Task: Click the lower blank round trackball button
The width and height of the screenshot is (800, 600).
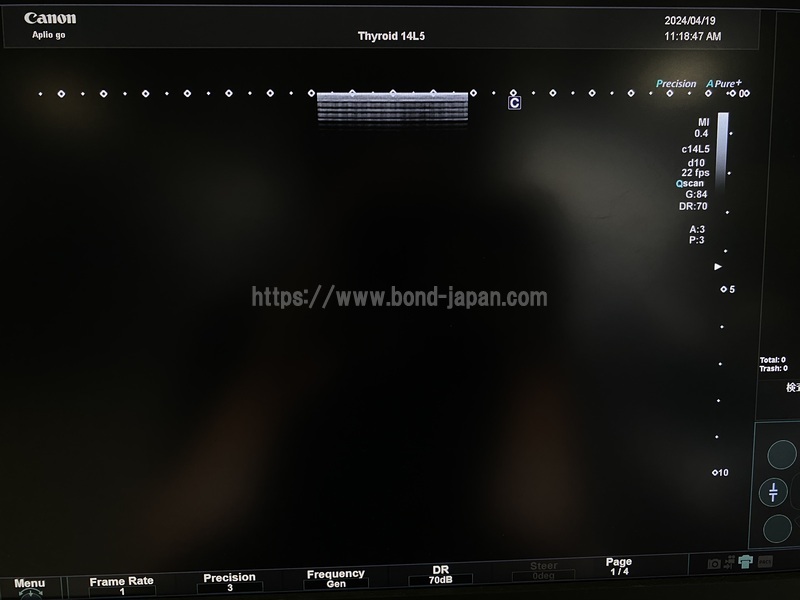Action: tap(778, 528)
